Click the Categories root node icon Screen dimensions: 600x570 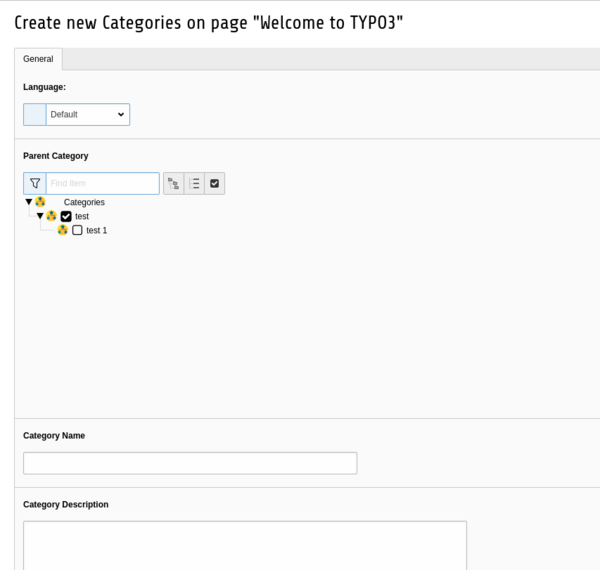(x=41, y=202)
